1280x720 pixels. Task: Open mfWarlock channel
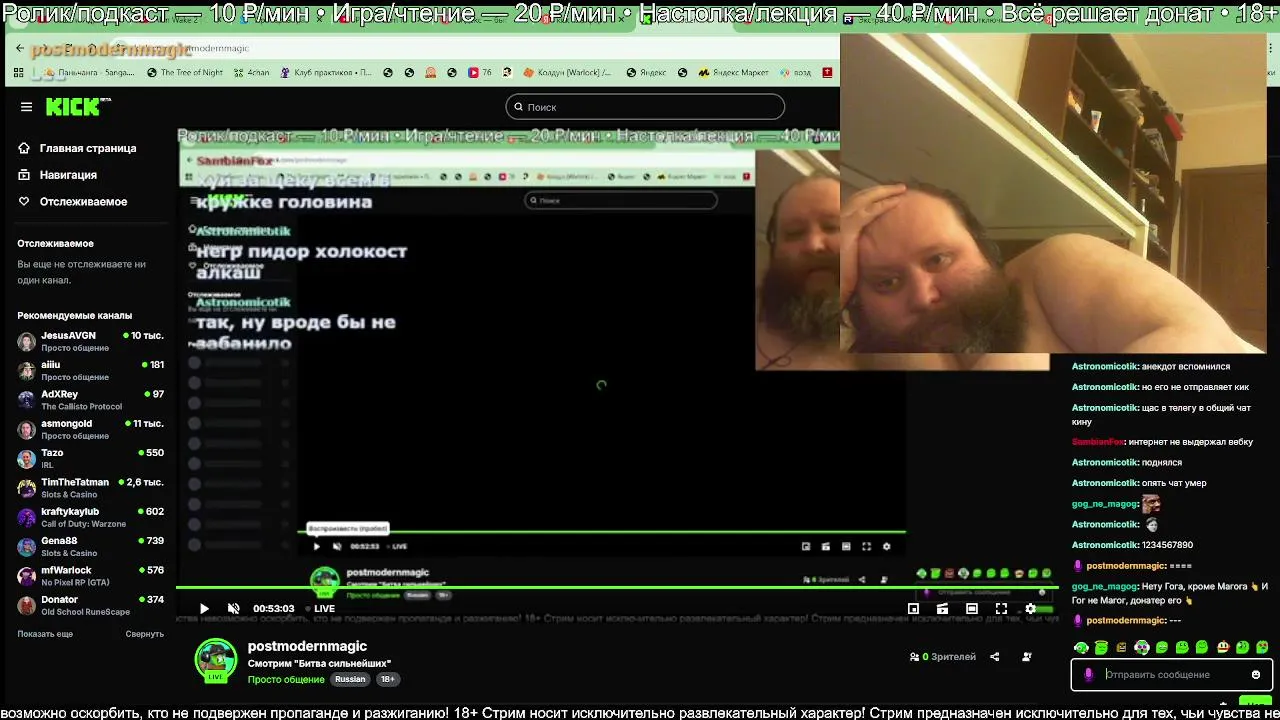click(90, 576)
